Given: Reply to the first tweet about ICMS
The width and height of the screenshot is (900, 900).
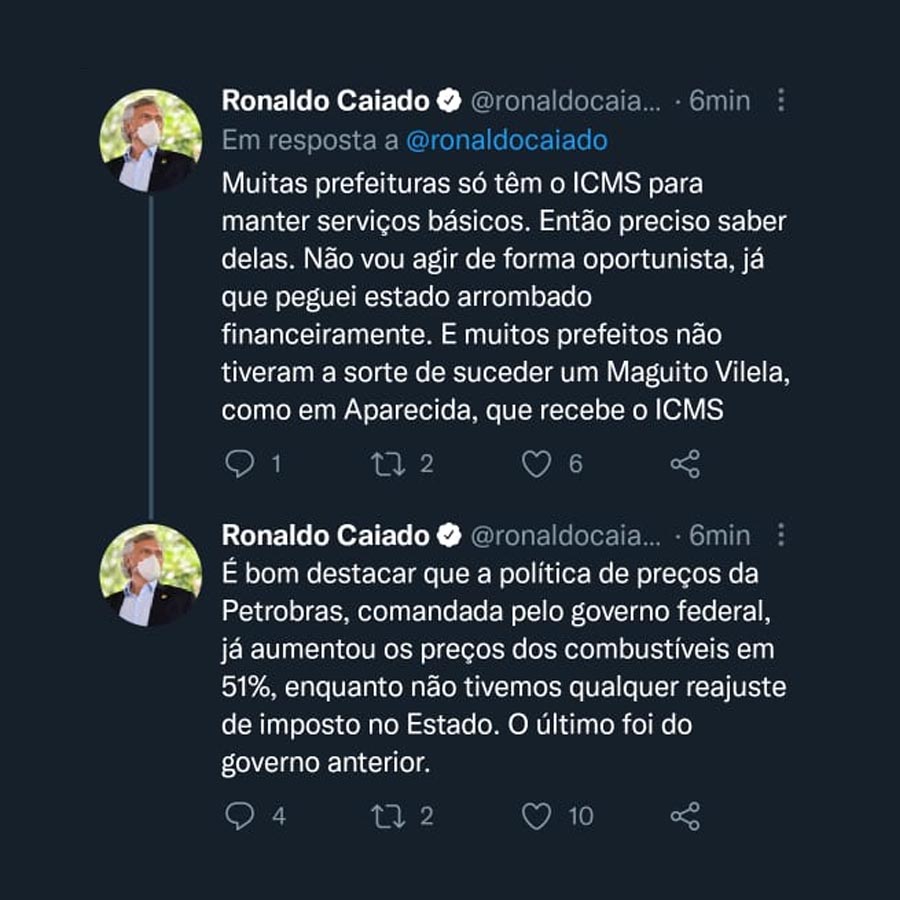Looking at the screenshot, I should point(239,464).
